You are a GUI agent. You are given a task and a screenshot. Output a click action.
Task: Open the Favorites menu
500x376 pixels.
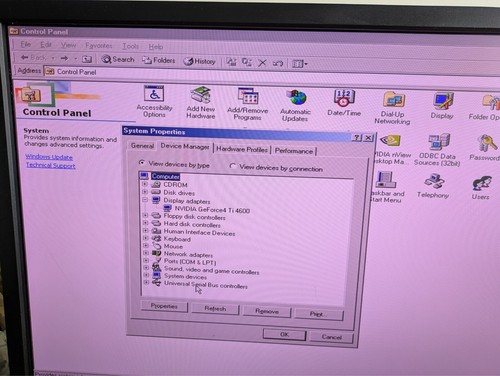click(99, 45)
